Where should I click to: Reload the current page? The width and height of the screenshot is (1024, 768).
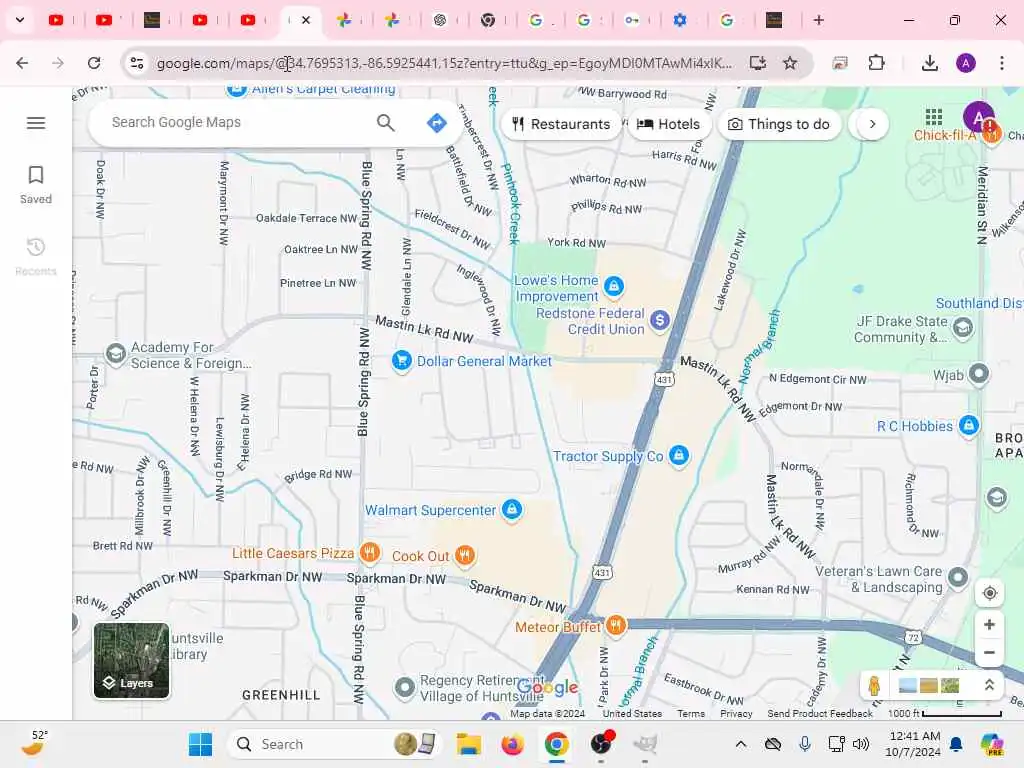click(94, 63)
